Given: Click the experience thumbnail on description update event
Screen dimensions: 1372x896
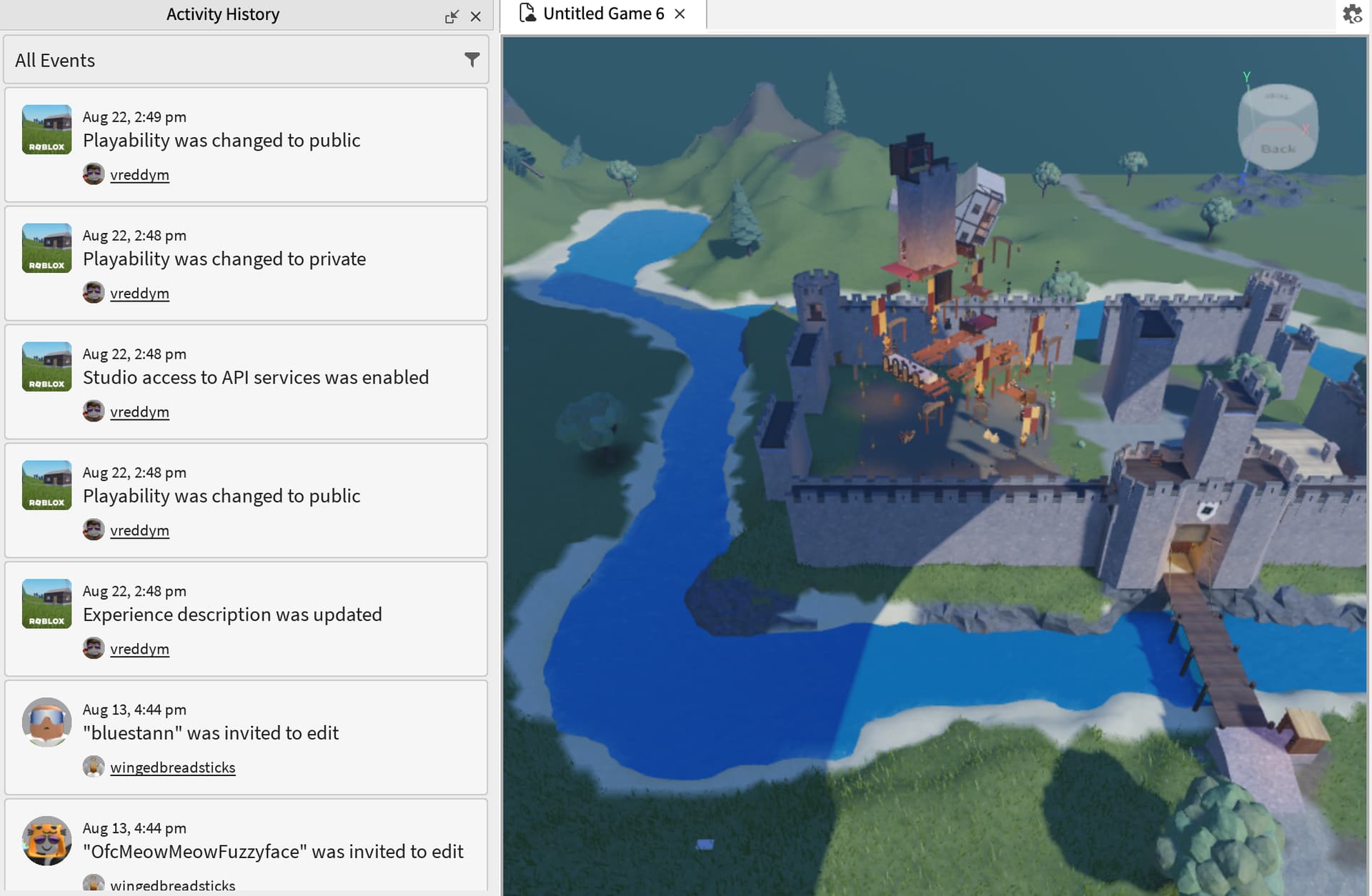Looking at the screenshot, I should click(46, 604).
